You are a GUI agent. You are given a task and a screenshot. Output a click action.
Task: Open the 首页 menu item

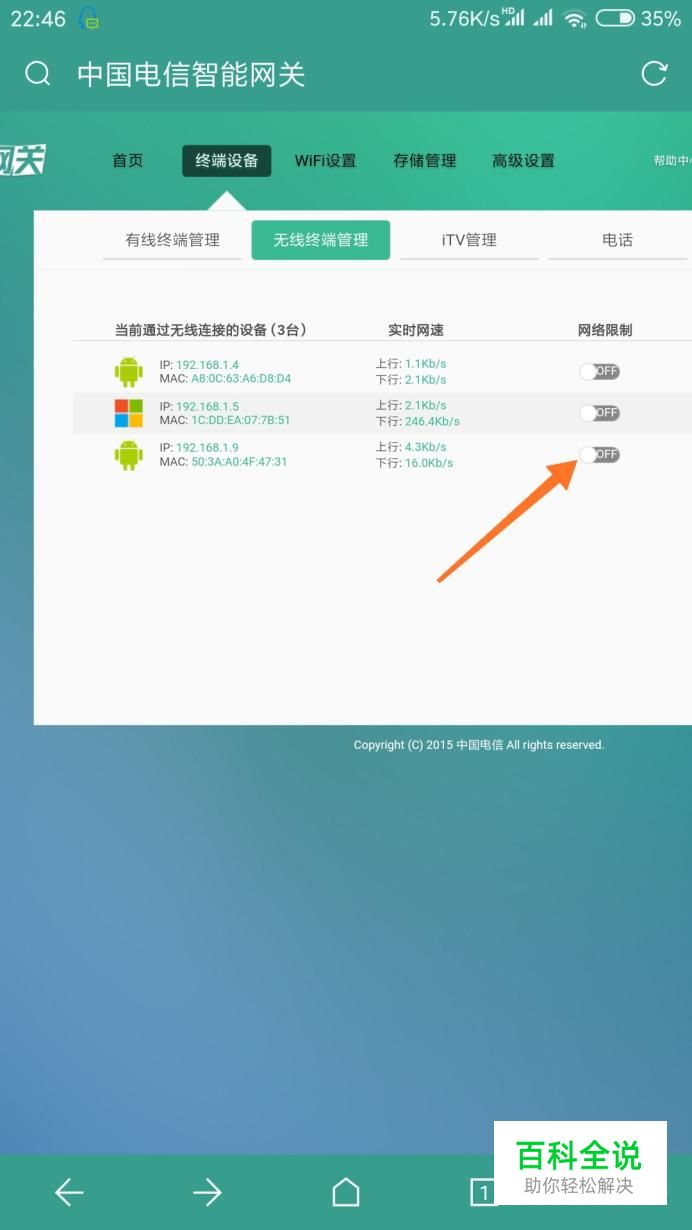tap(128, 160)
